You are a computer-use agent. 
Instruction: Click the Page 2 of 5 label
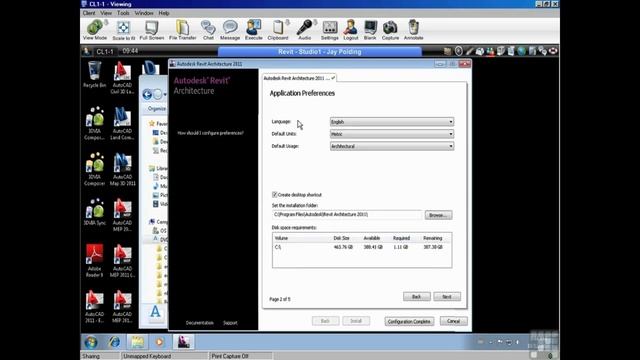280,299
